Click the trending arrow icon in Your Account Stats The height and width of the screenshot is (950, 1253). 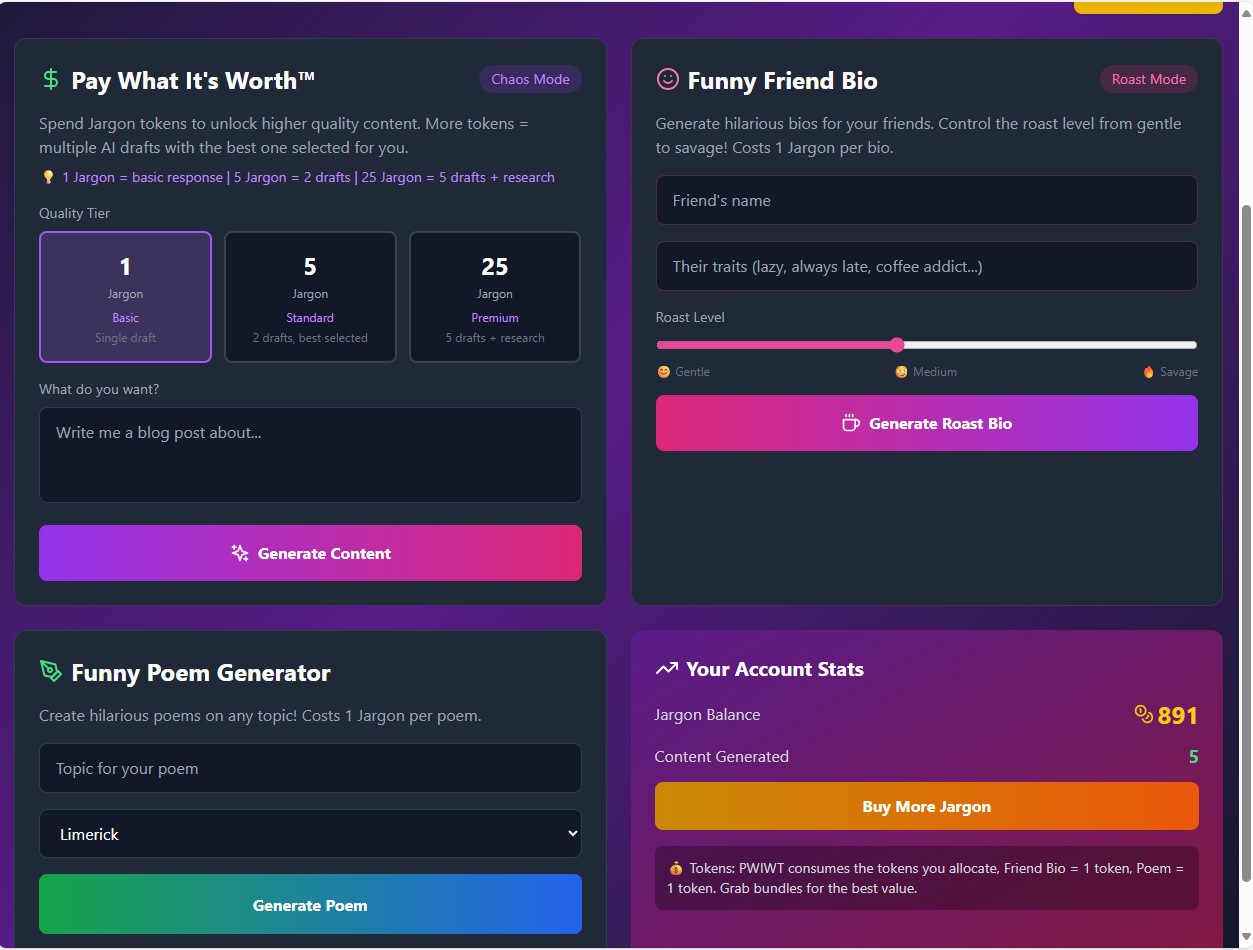(x=666, y=668)
